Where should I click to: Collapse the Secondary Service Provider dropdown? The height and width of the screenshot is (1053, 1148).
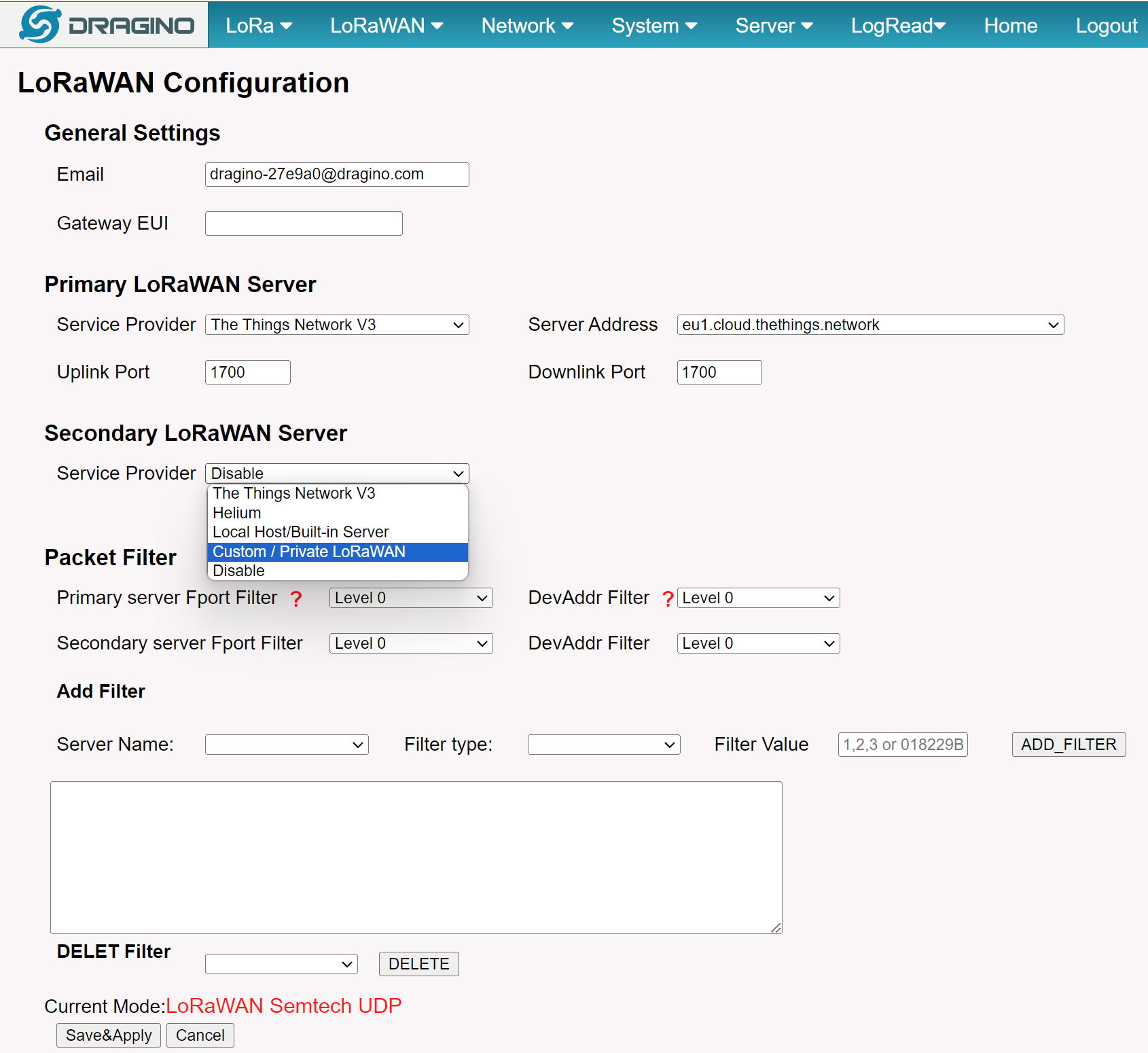(337, 474)
